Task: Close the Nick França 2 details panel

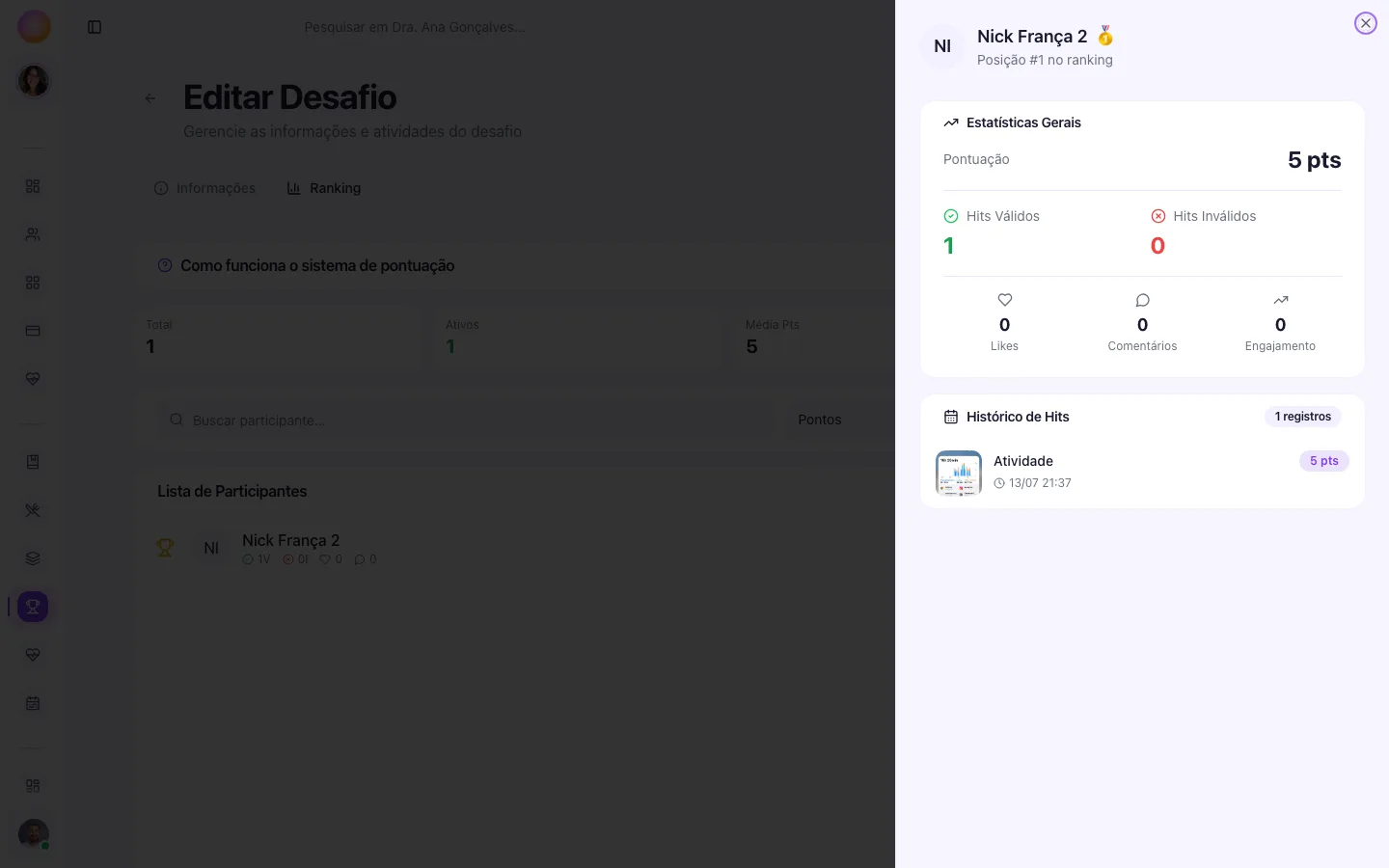Action: click(x=1365, y=23)
